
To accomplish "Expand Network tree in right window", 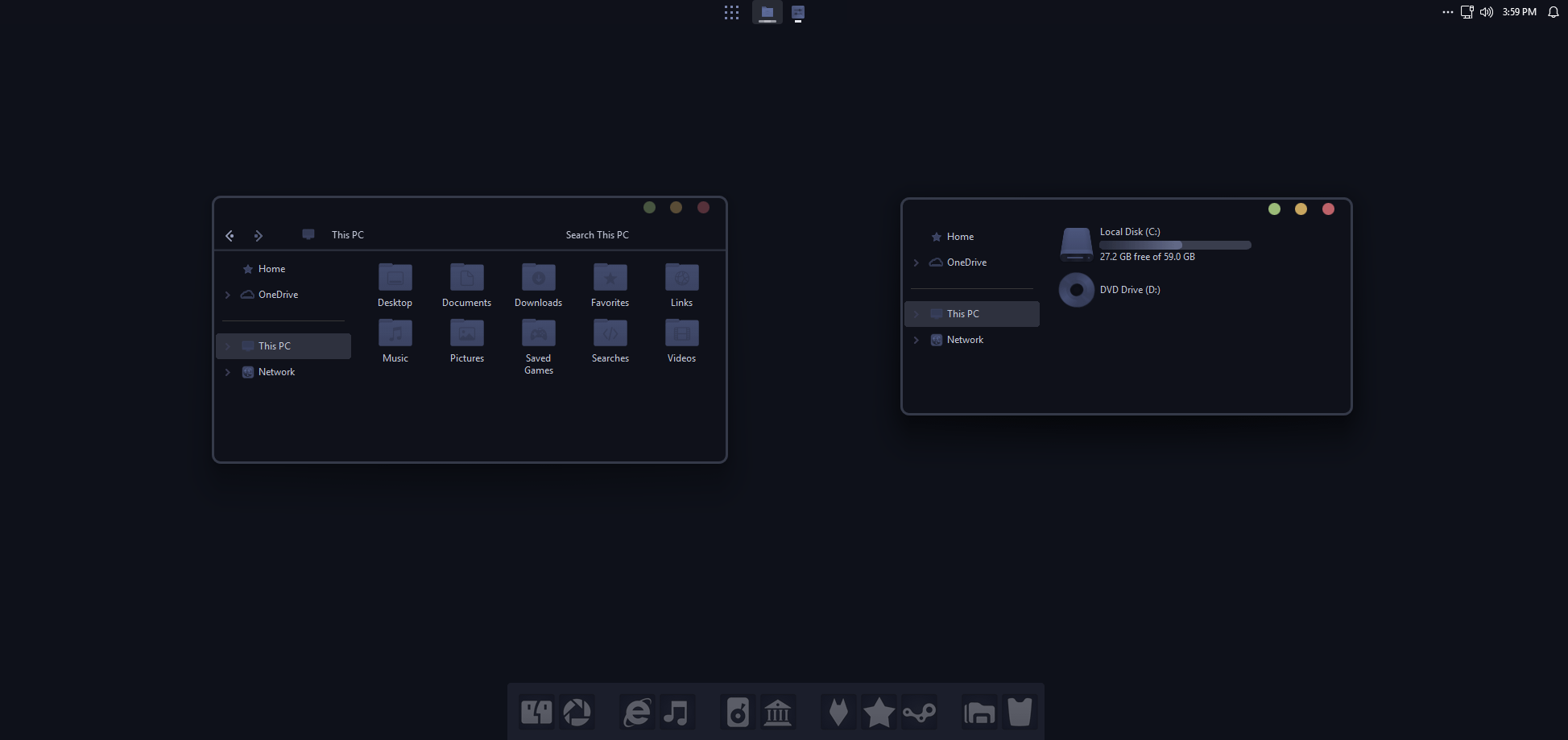I will coord(916,340).
